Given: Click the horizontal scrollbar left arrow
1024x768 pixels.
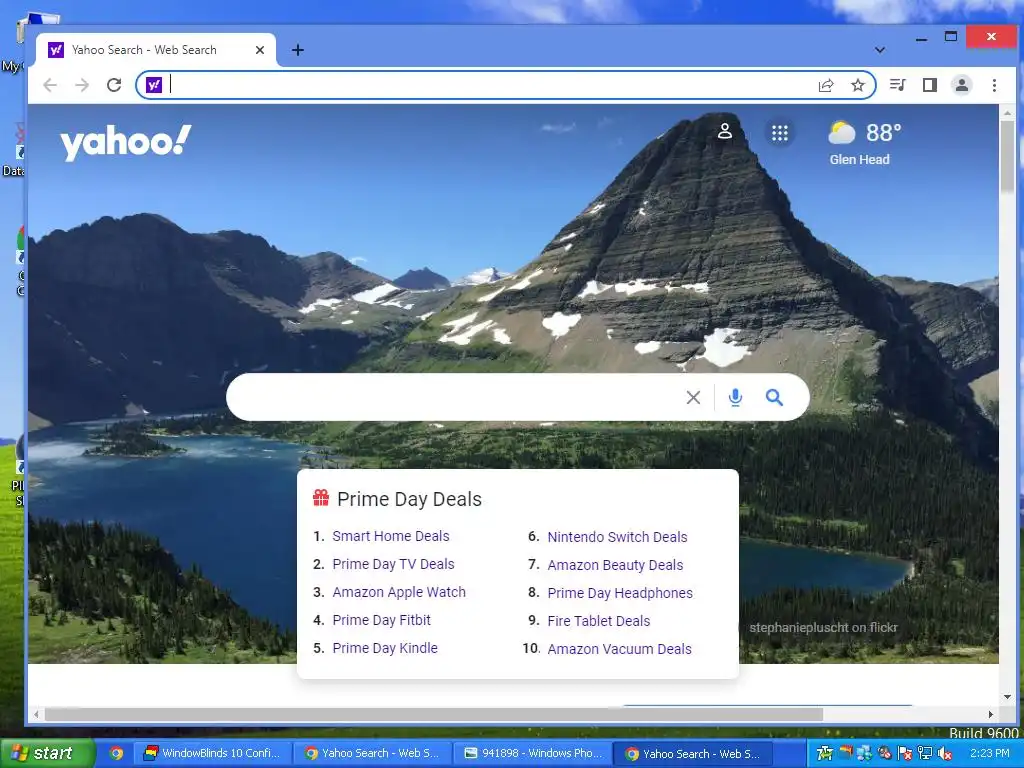Looking at the screenshot, I should click(x=36, y=714).
